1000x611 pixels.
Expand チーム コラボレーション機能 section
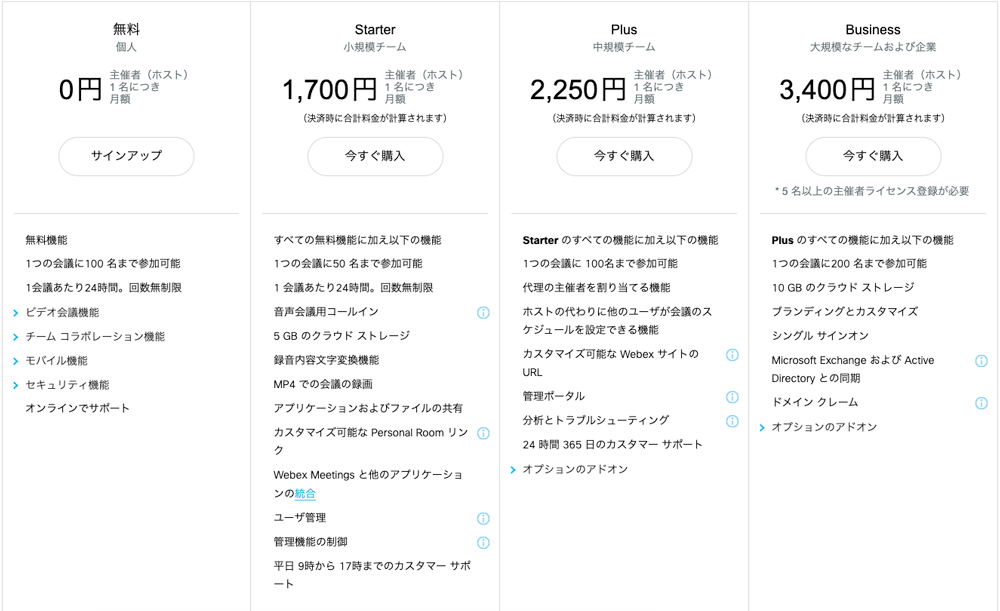95,337
